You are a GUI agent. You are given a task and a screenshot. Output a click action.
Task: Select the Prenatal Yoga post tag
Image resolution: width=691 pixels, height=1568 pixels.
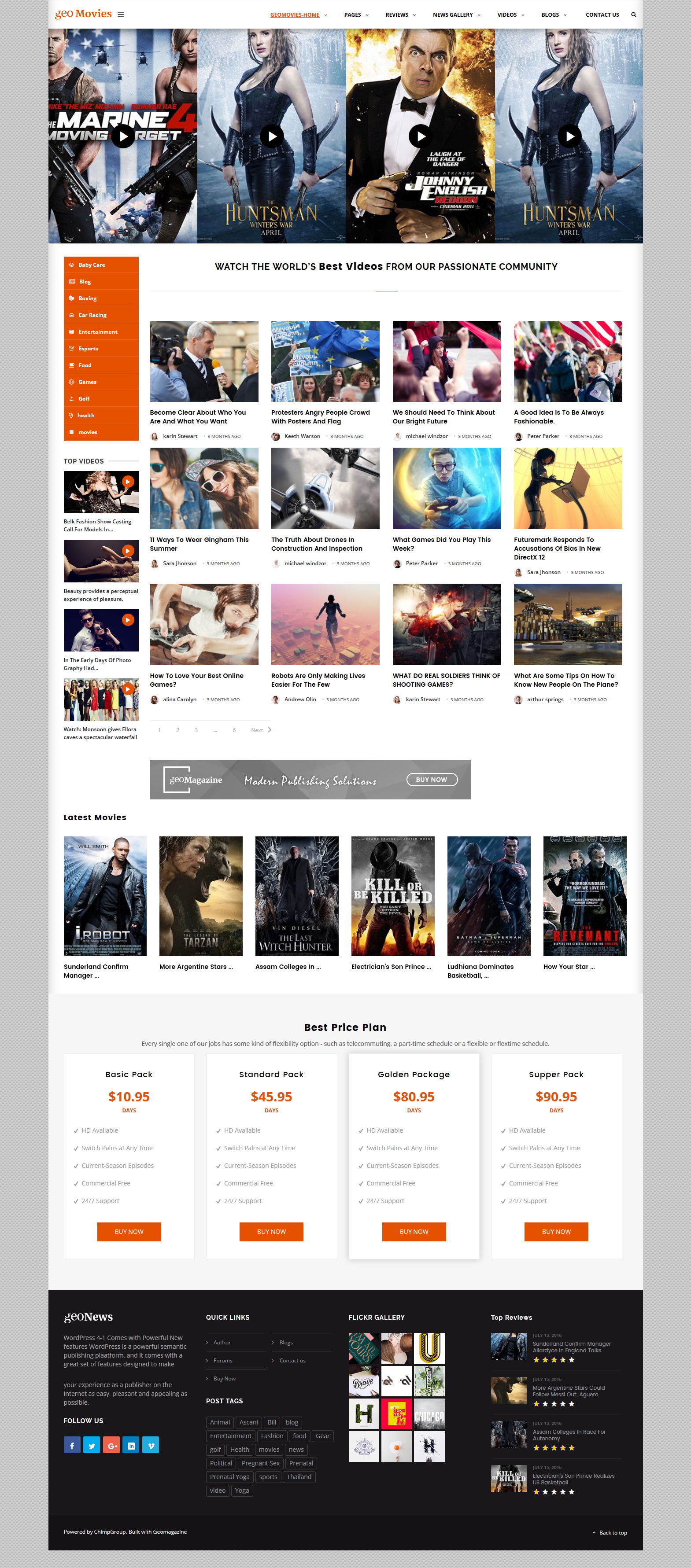point(229,1477)
